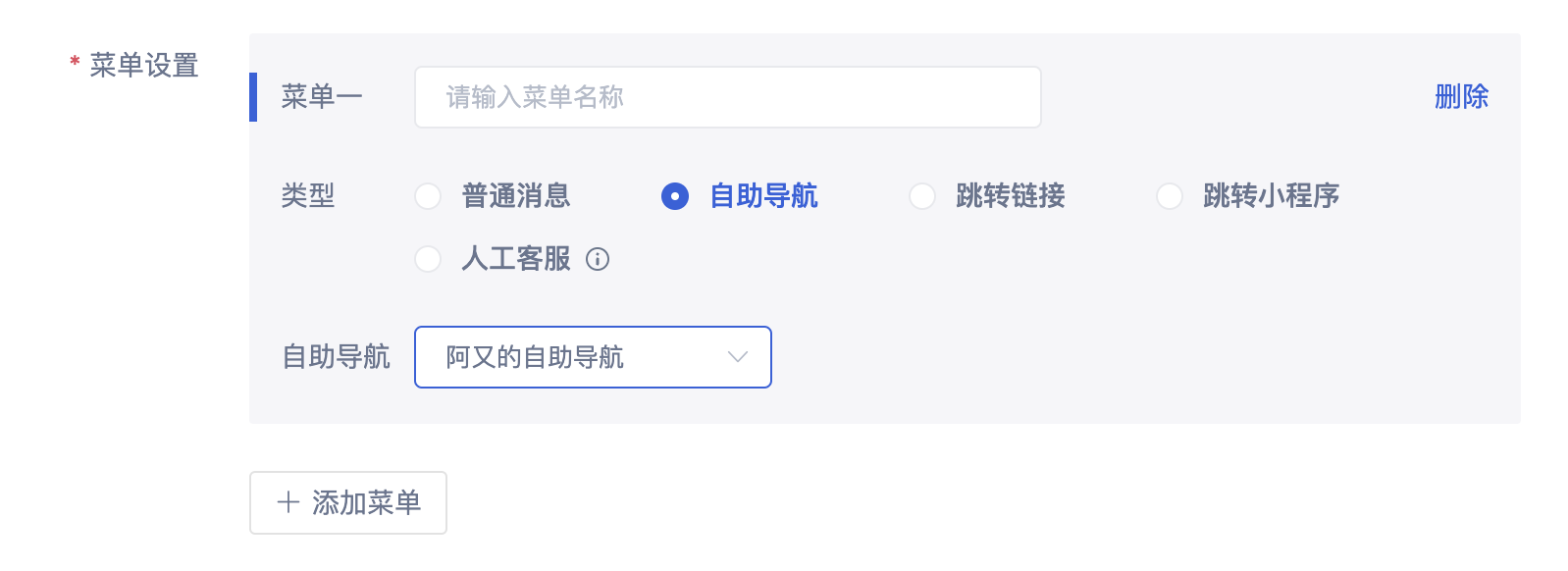This screenshot has height=571, width=1568.
Task: Click the 添加菜单 button
Action: pyautogui.click(x=348, y=503)
